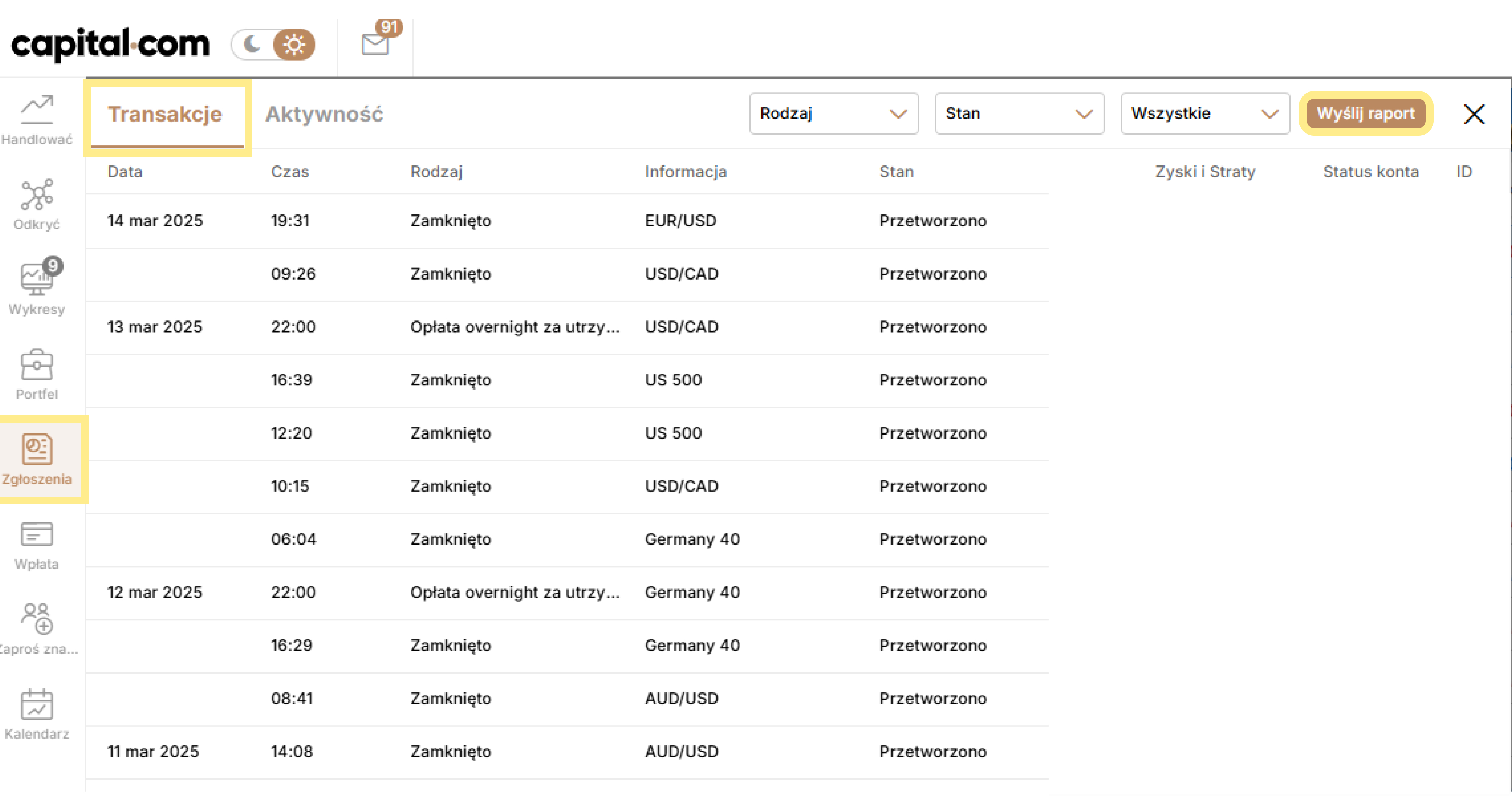Expand the Stan filter dropdown
This screenshot has width=1512, height=797.
[1019, 113]
